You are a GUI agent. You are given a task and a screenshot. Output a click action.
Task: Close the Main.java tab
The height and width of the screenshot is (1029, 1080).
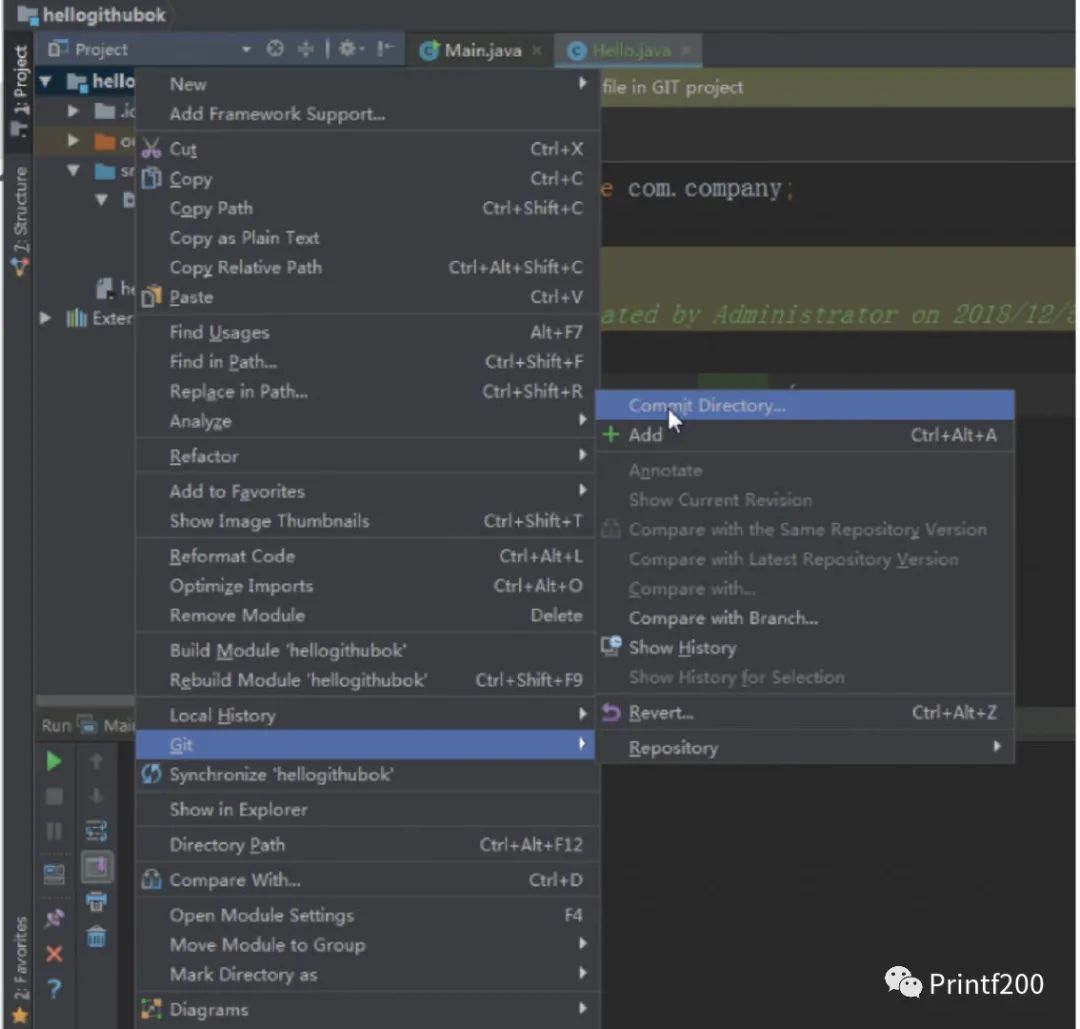pos(537,50)
